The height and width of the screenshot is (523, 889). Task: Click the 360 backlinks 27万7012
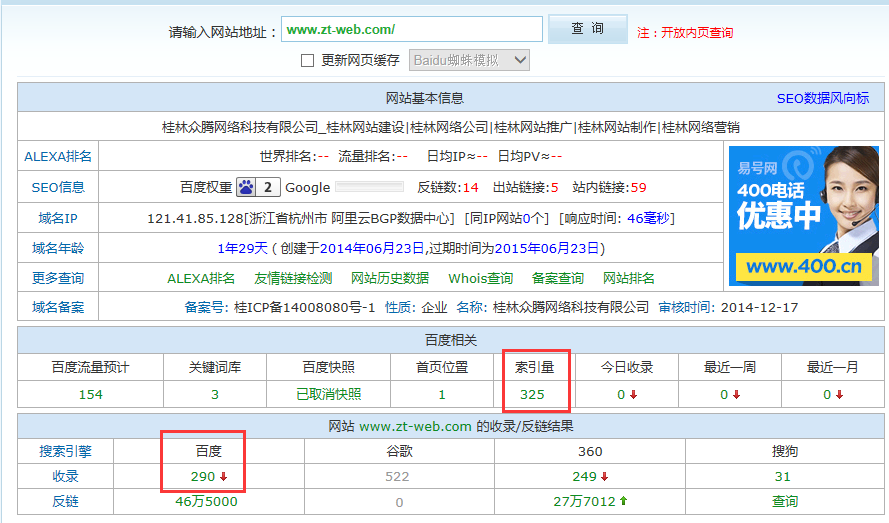pyautogui.click(x=585, y=501)
